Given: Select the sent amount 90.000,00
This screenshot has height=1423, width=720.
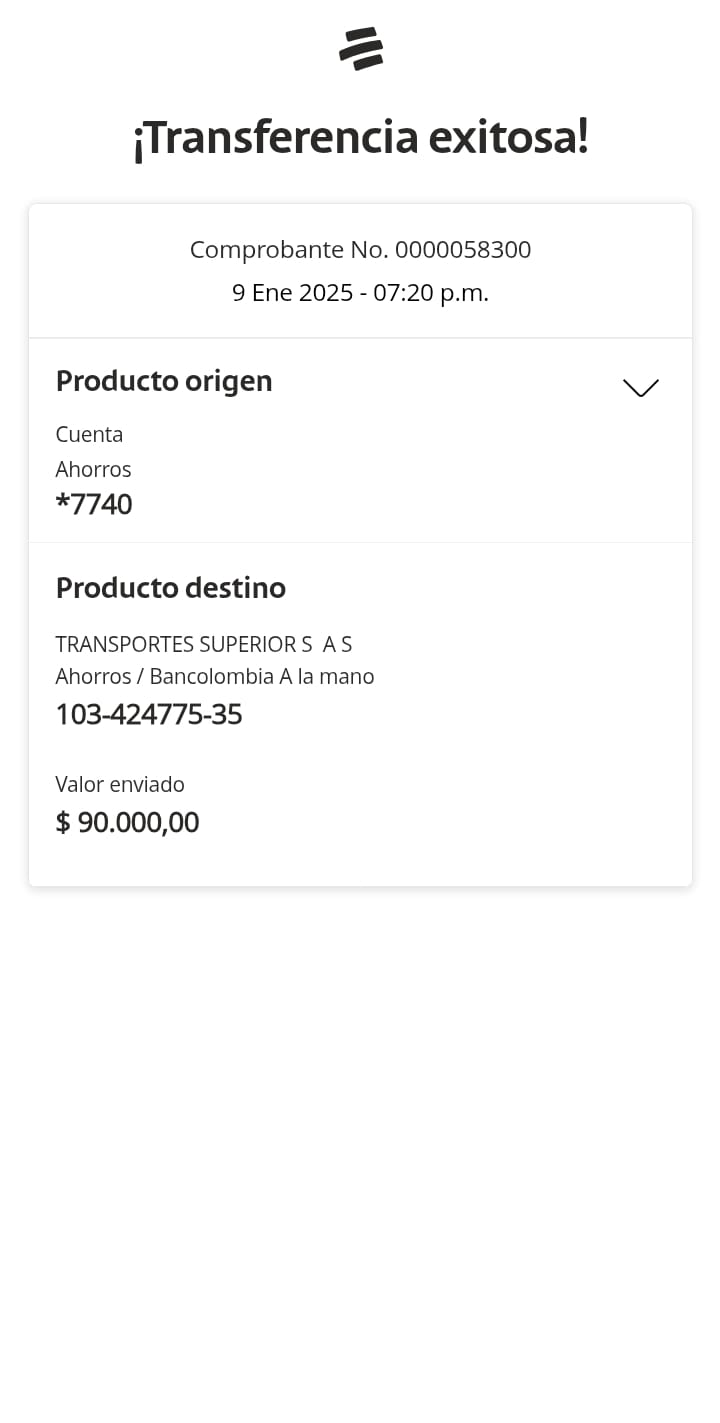Looking at the screenshot, I should click(x=139, y=823).
